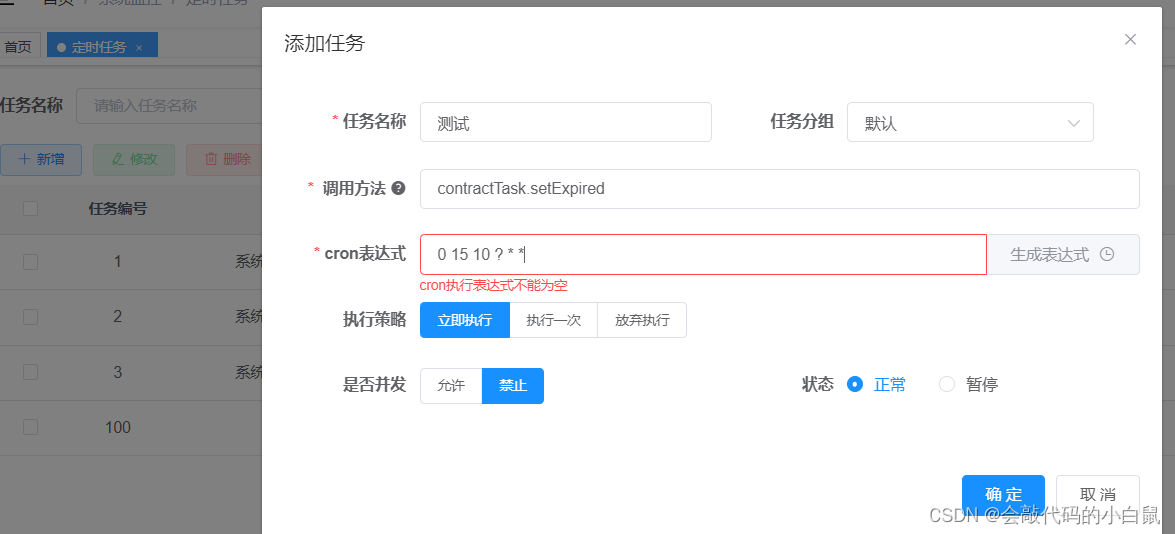Close the 定时任务 tab with its x
Viewport: 1175px width, 534px height.
coord(139,47)
